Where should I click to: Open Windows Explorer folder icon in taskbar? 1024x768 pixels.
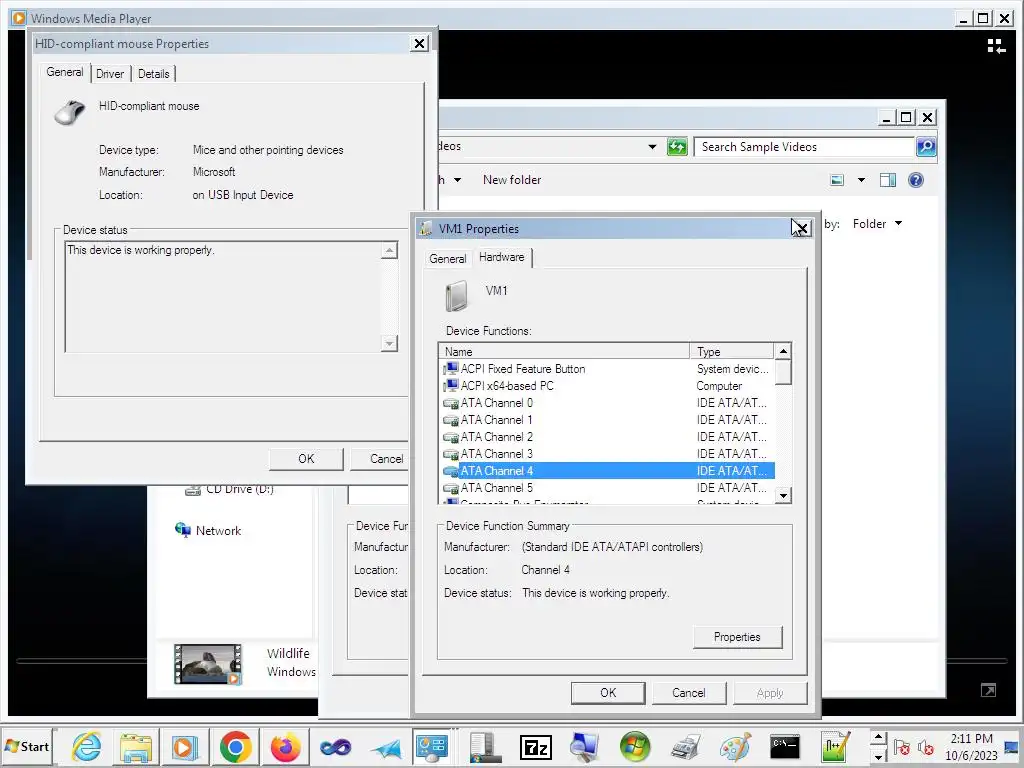pyautogui.click(x=136, y=746)
